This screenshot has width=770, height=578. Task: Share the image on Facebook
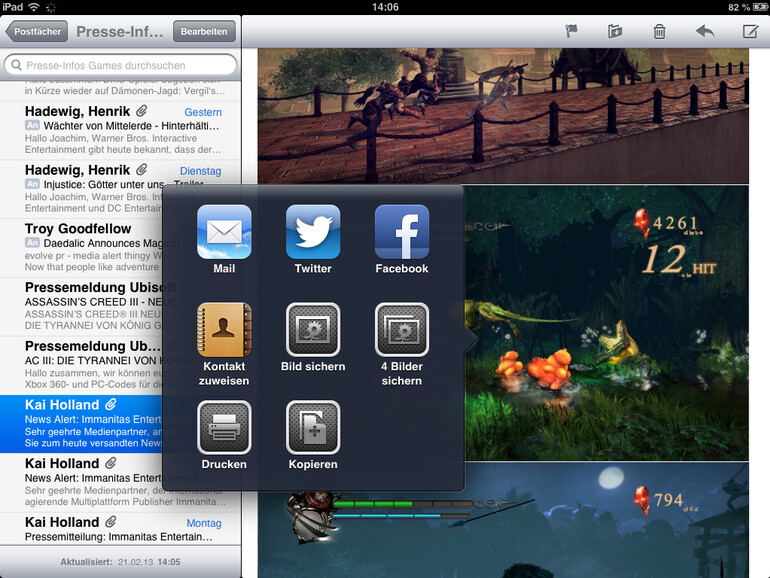(x=402, y=232)
